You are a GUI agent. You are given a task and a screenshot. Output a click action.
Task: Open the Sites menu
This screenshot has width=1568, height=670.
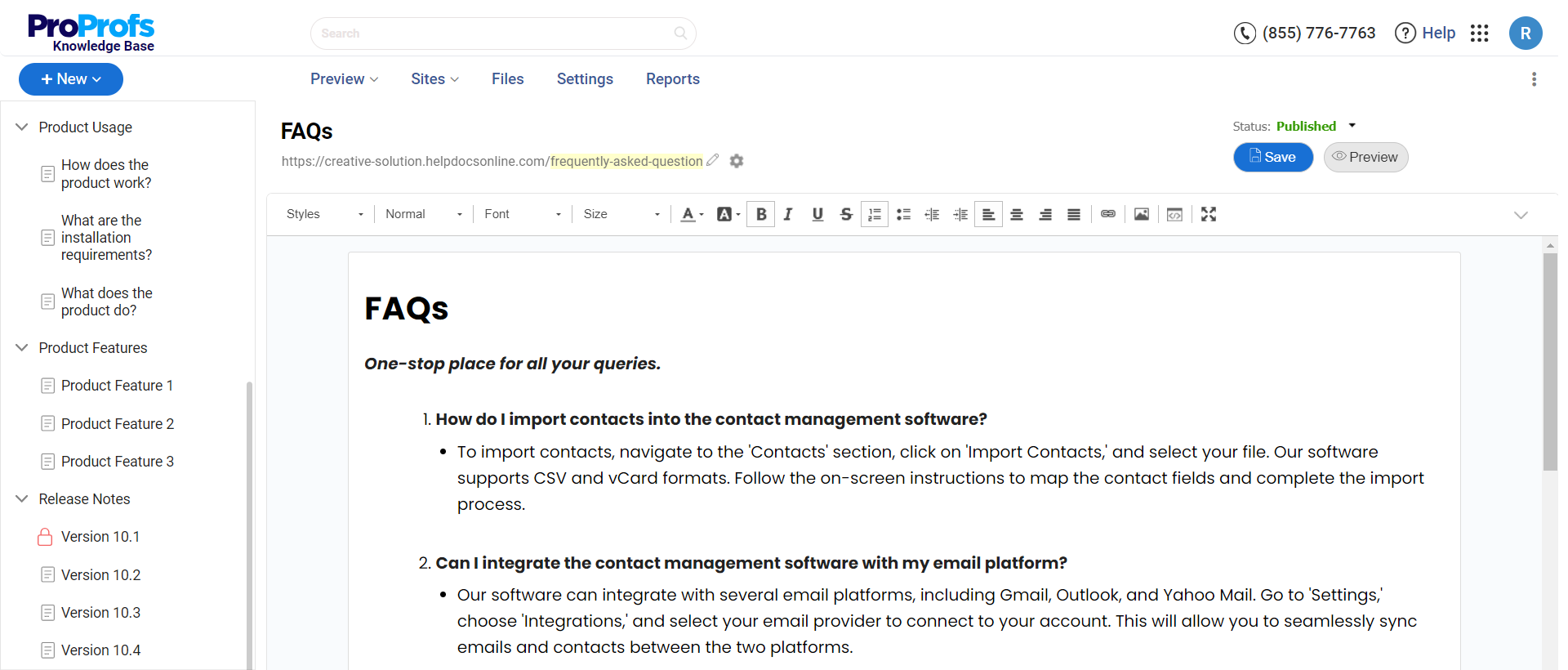[434, 79]
